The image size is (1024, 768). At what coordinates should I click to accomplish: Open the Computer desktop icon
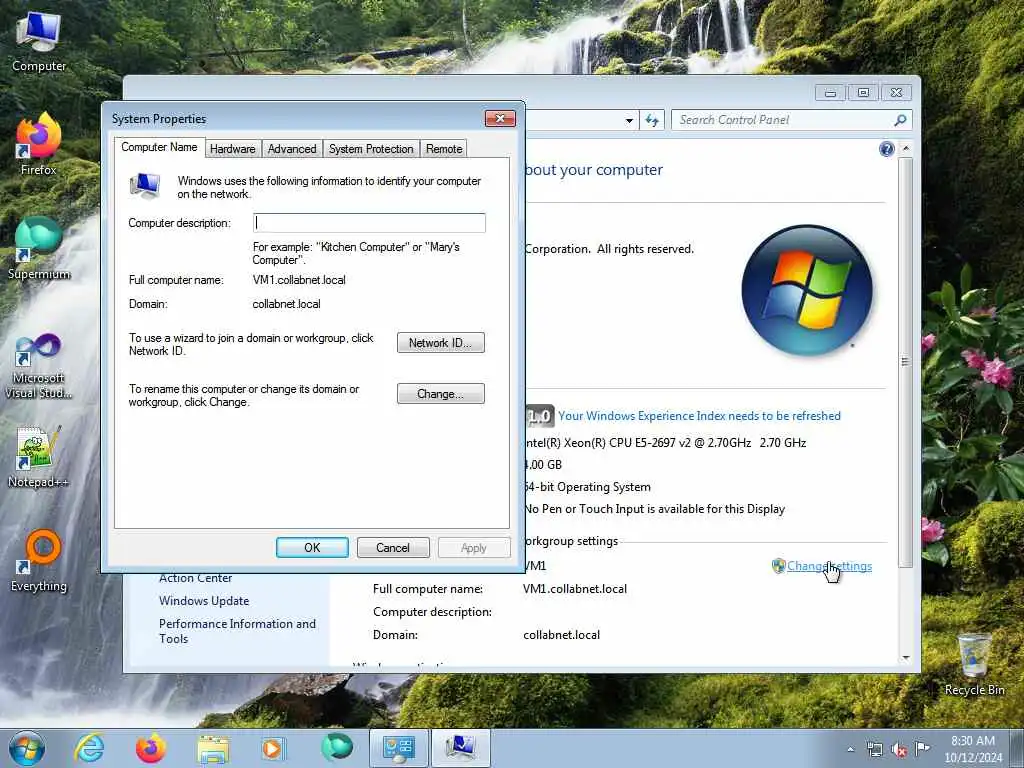[39, 40]
